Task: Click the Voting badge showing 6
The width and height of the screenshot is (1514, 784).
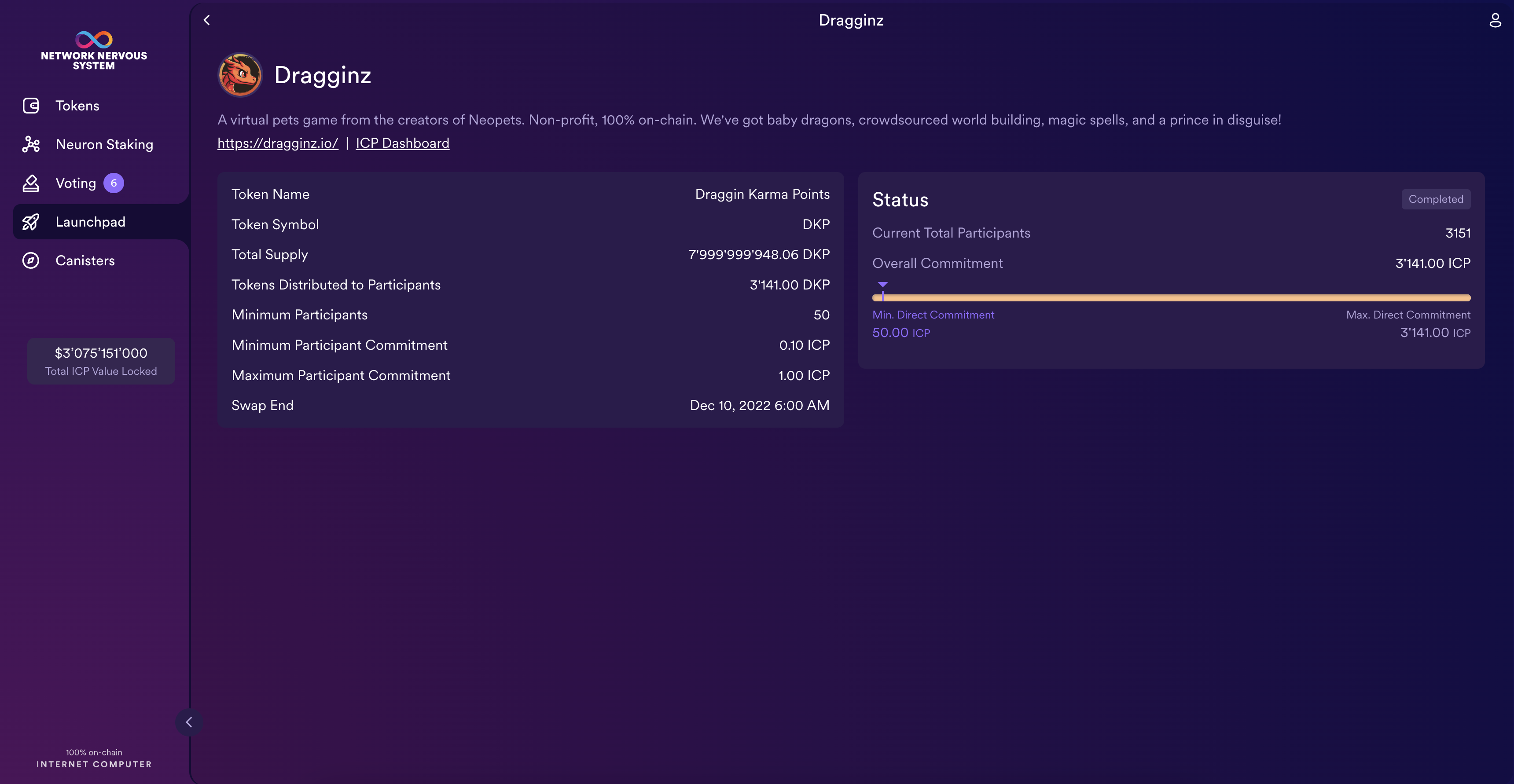Action: [114, 183]
